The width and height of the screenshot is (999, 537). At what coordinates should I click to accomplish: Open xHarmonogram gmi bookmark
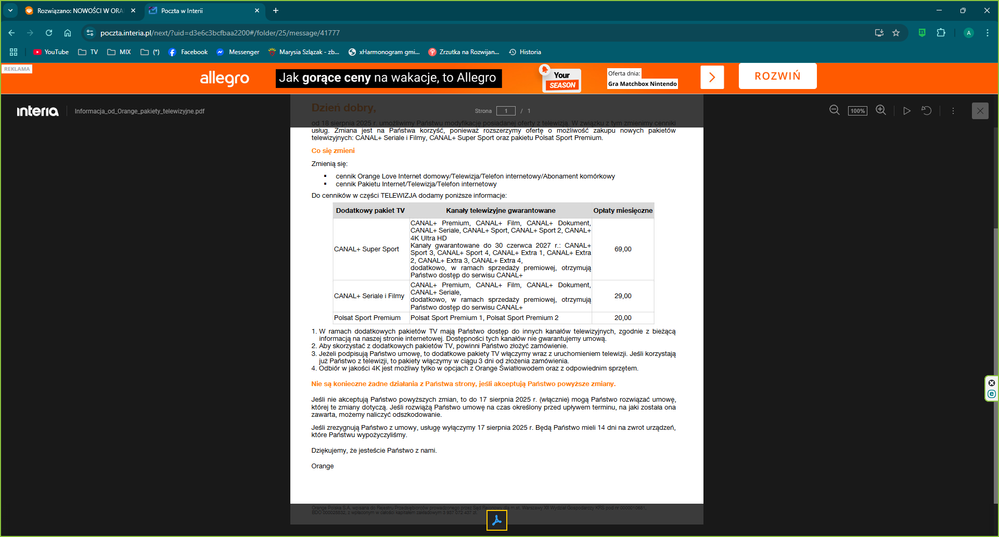[384, 52]
